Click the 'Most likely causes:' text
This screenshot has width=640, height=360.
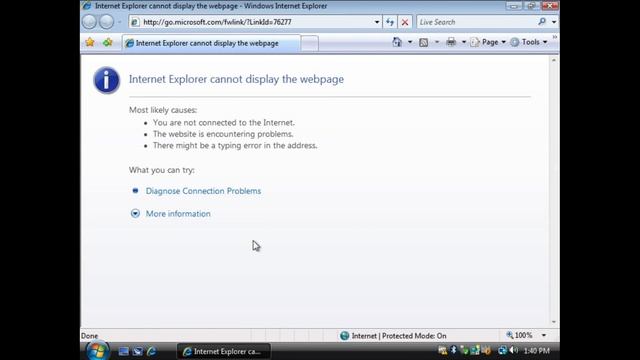point(163,110)
